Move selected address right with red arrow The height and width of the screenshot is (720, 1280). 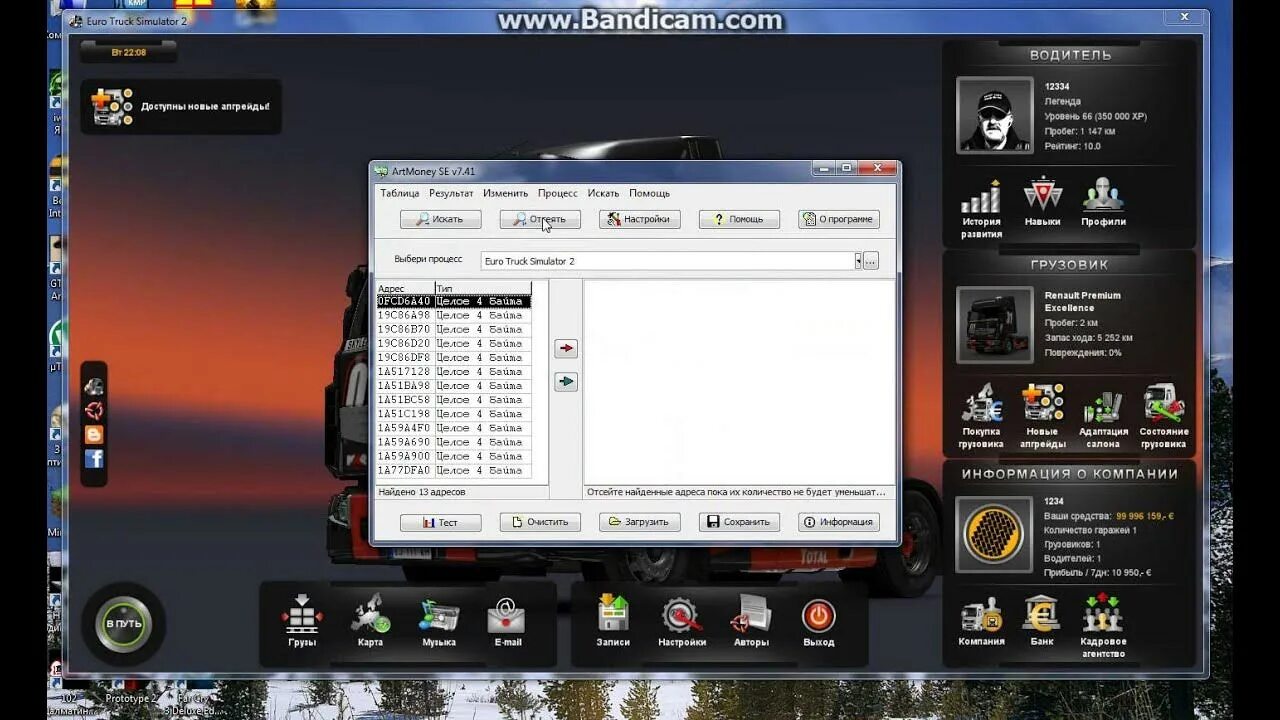[x=566, y=348]
